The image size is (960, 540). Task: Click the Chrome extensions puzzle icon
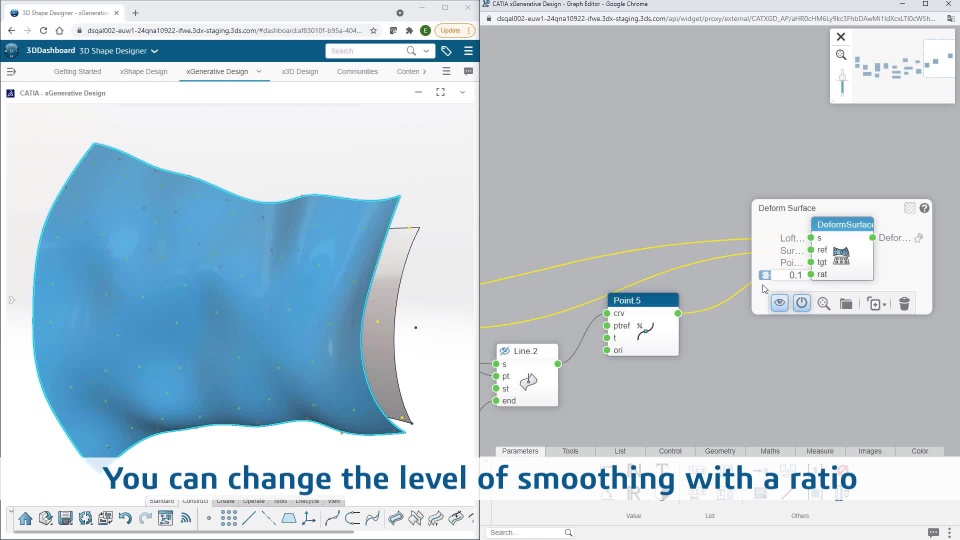(409, 30)
